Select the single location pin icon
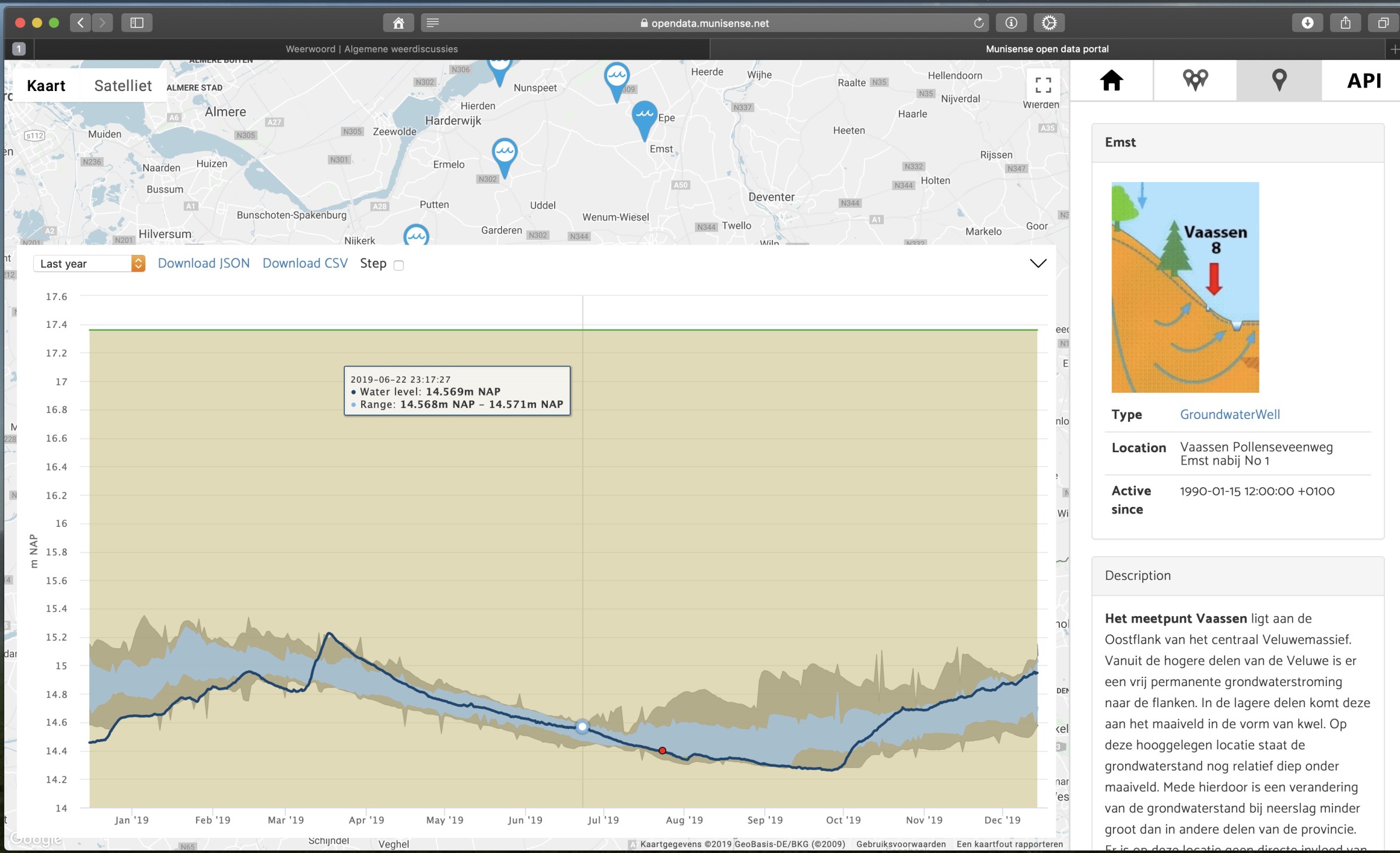The image size is (1400, 853). point(1279,81)
